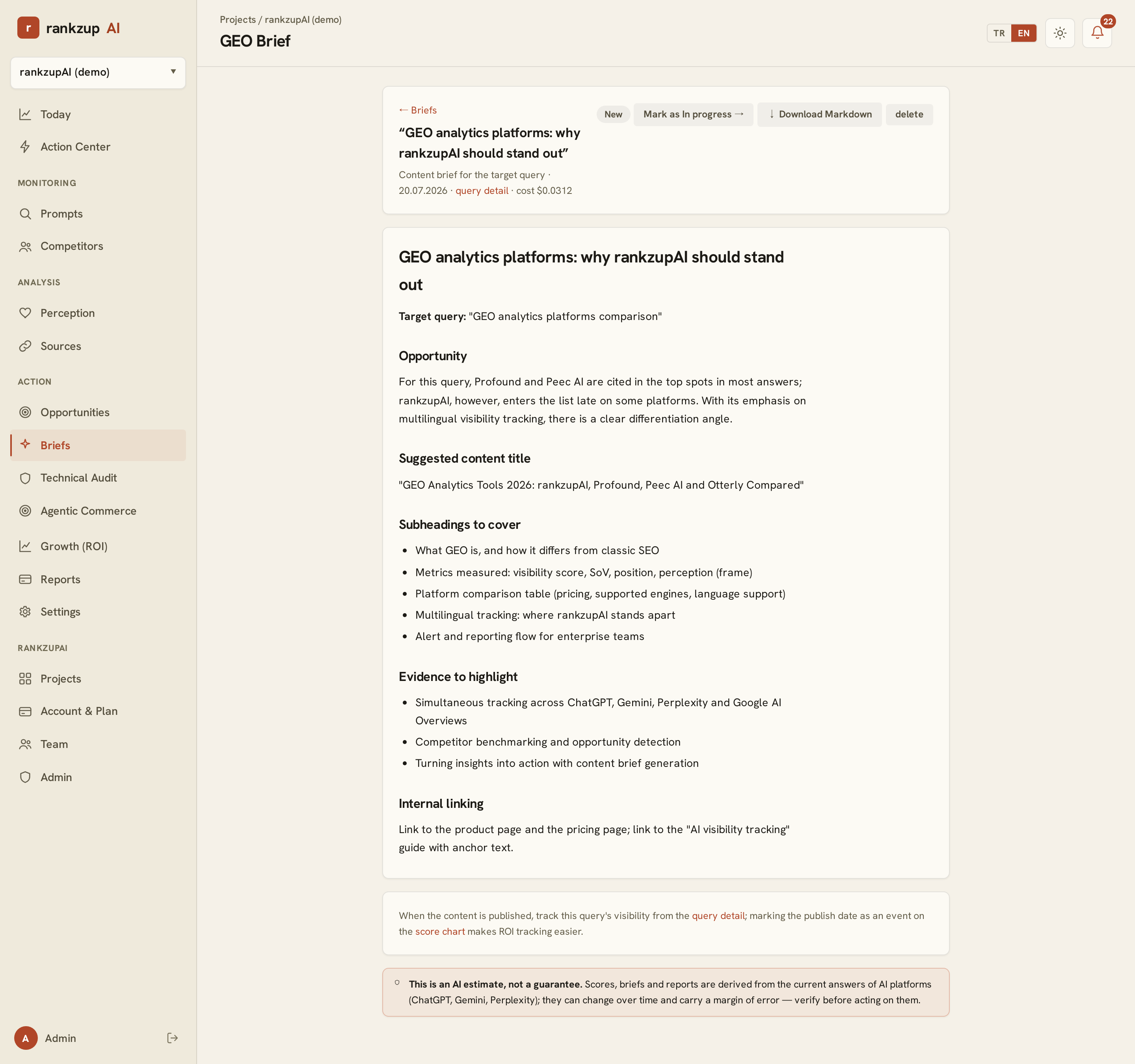
Task: Click the logout icon next to Admin
Action: pyautogui.click(x=173, y=1038)
